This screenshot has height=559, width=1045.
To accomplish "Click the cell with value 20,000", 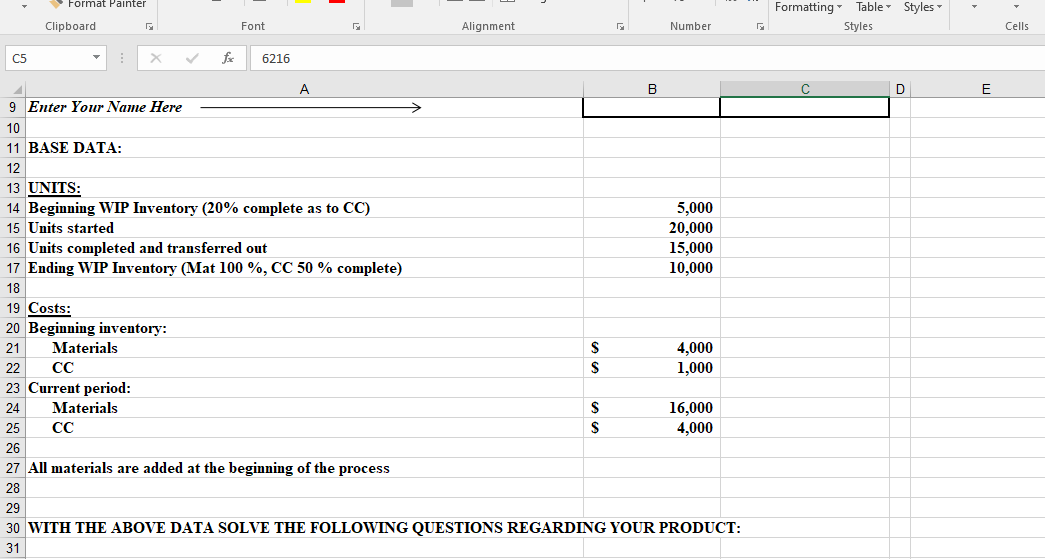I will pos(652,228).
